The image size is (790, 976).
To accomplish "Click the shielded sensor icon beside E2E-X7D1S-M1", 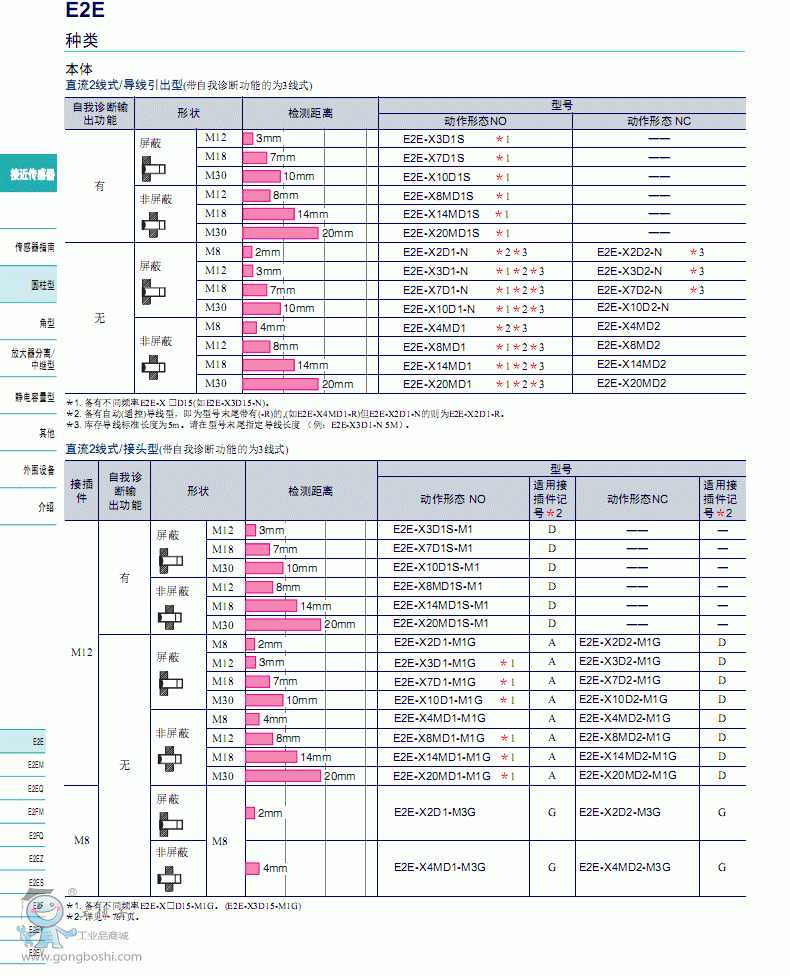I will (170, 561).
